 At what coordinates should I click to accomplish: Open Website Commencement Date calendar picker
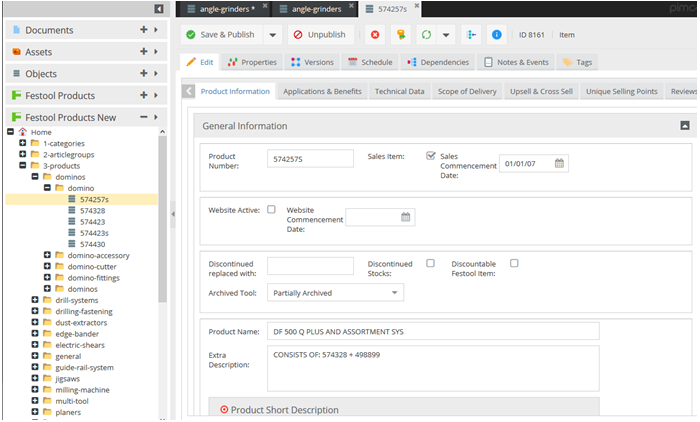[x=405, y=217]
